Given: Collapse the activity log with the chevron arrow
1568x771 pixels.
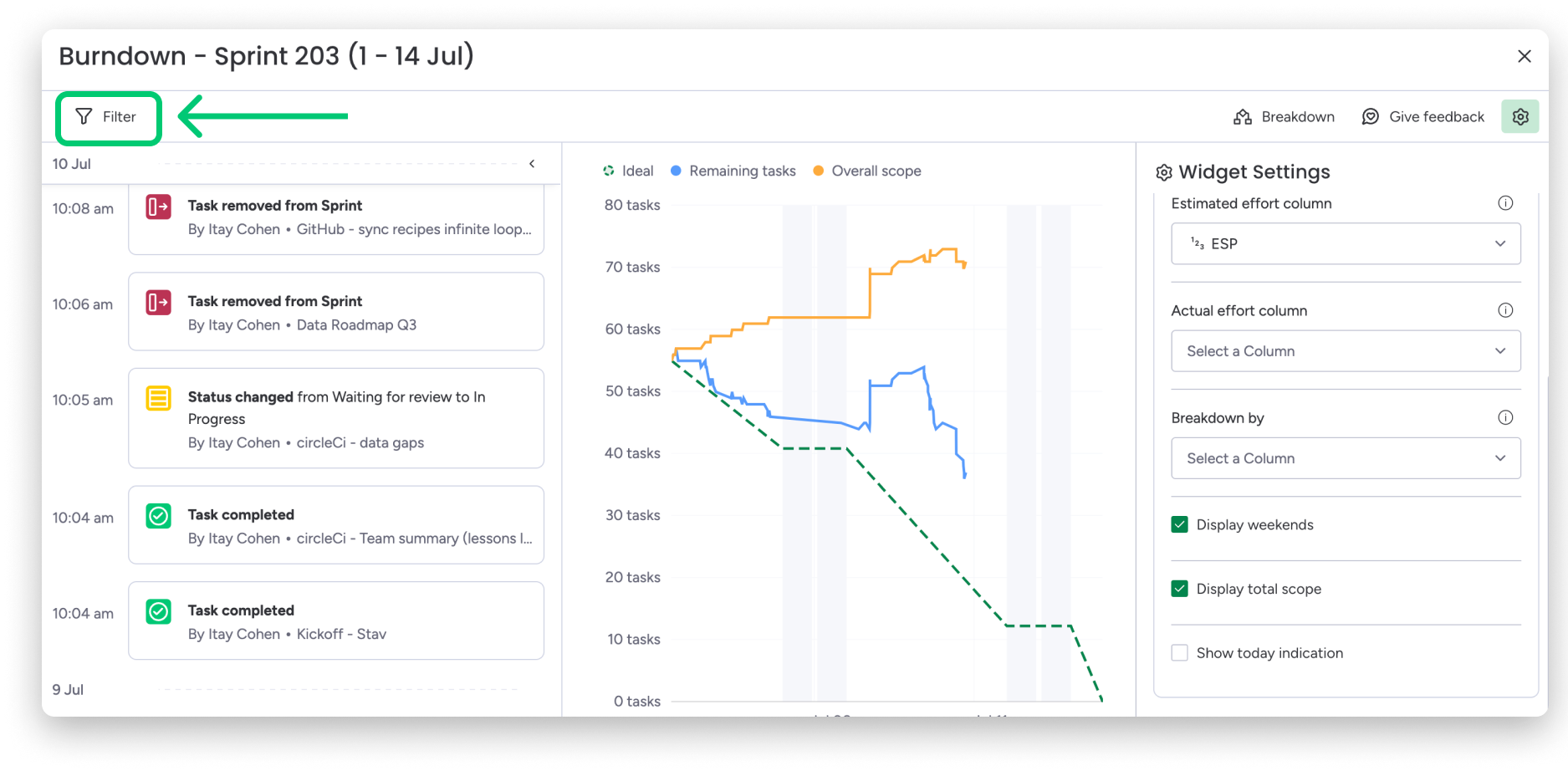Looking at the screenshot, I should [532, 164].
